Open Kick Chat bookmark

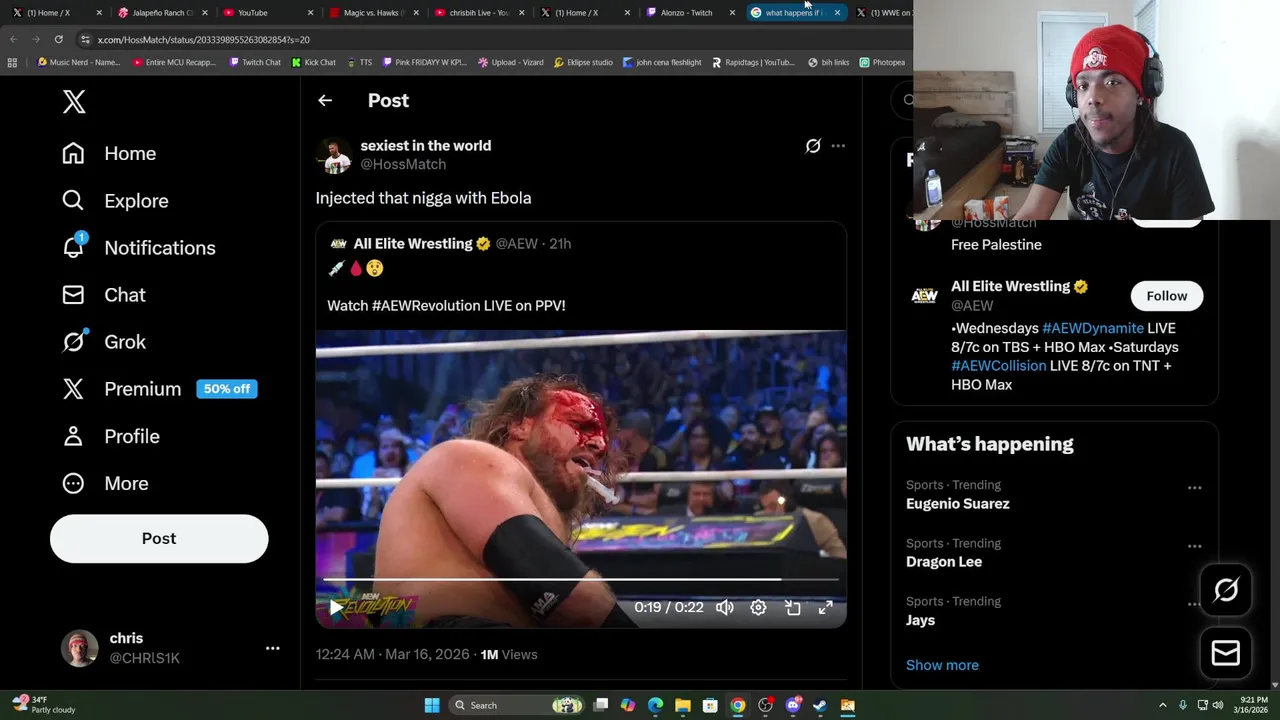314,62
